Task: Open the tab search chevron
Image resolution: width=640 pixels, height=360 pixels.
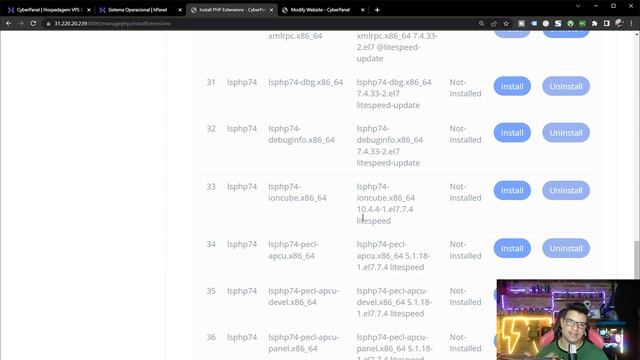Action: coord(578,6)
